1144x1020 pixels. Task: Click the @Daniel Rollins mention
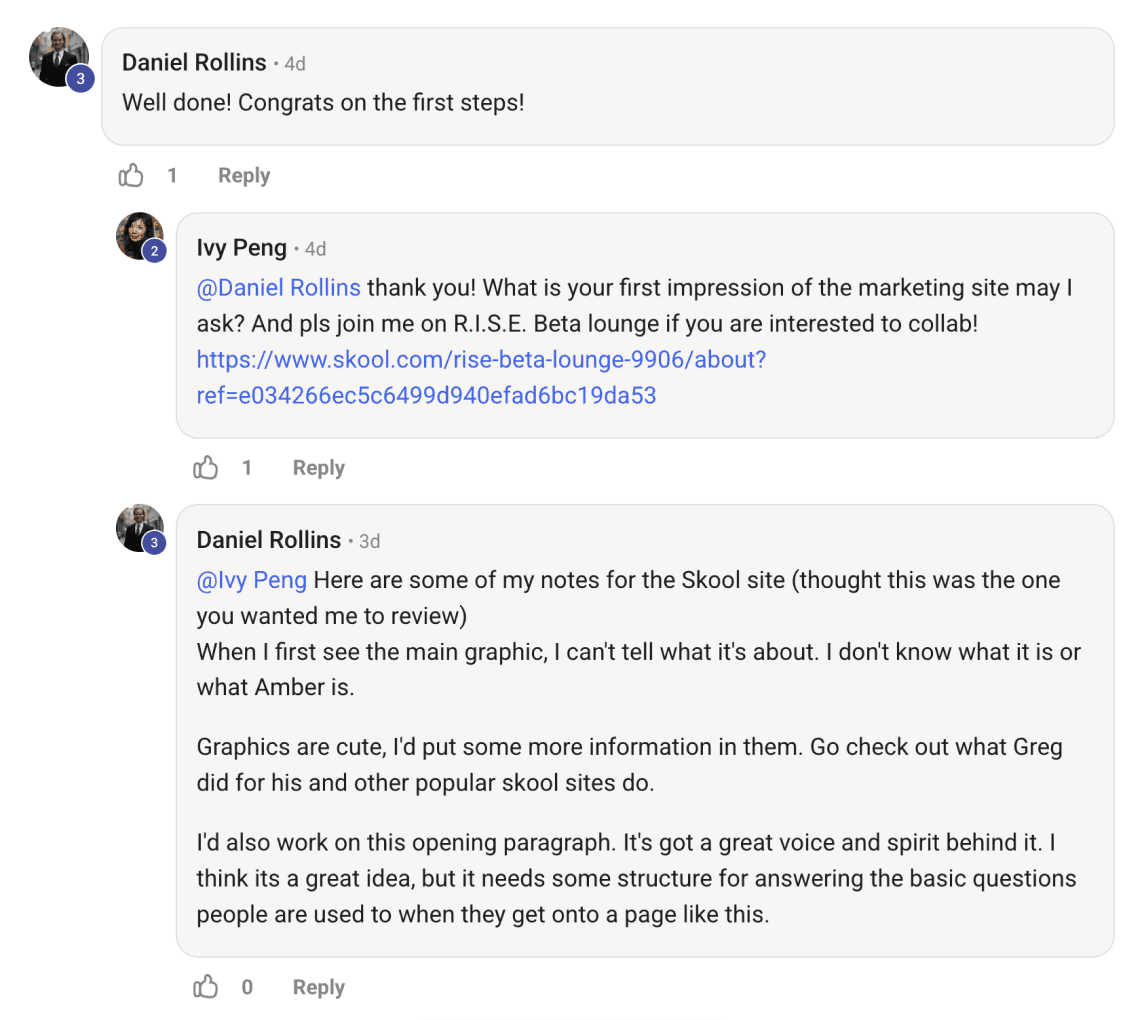coord(279,287)
